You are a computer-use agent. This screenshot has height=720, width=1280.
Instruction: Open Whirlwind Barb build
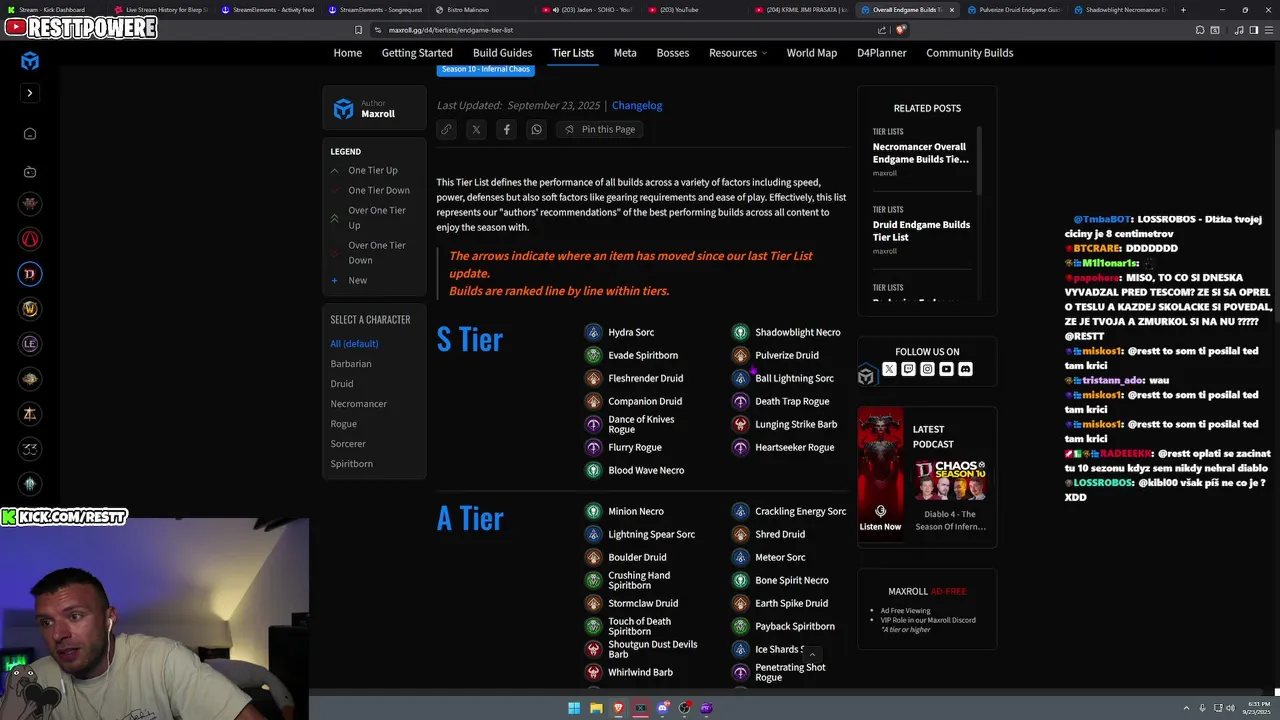point(629,672)
